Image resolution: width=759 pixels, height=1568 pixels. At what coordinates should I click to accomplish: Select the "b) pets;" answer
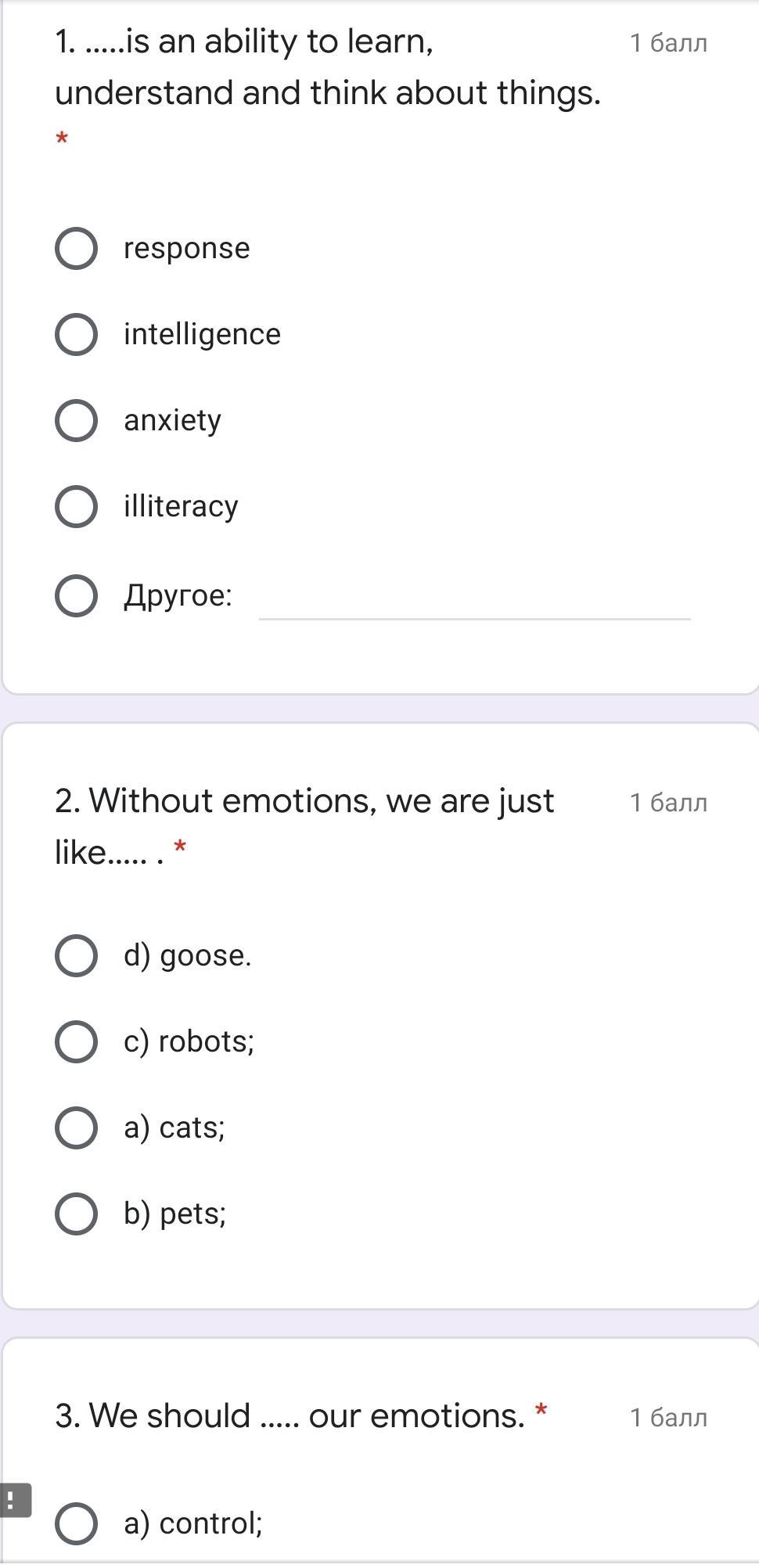click(x=77, y=1214)
